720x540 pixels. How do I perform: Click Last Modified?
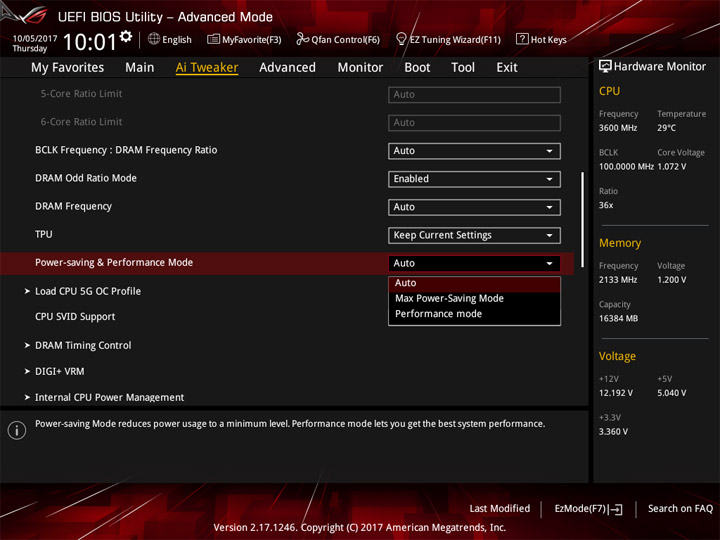point(500,509)
